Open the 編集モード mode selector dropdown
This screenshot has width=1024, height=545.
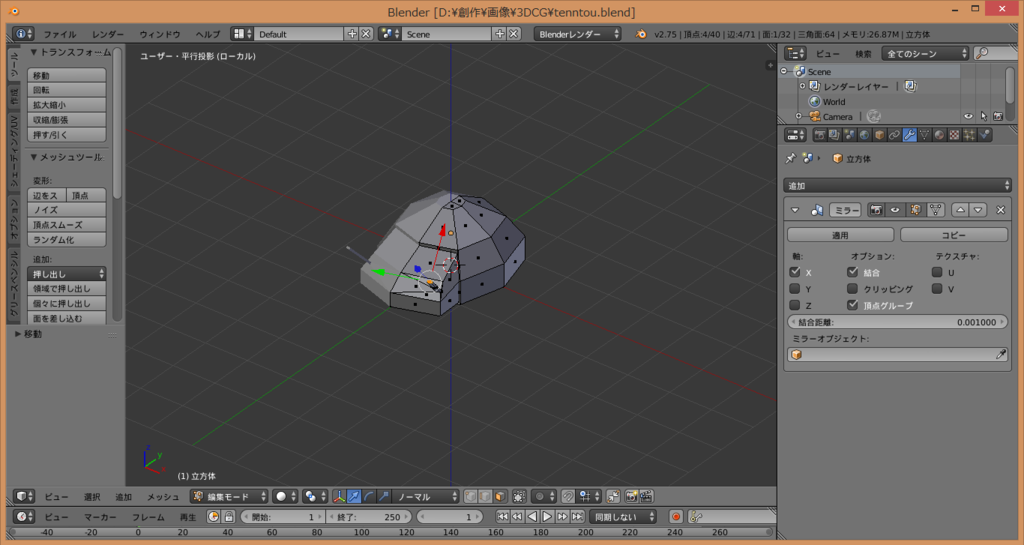[x=229, y=497]
